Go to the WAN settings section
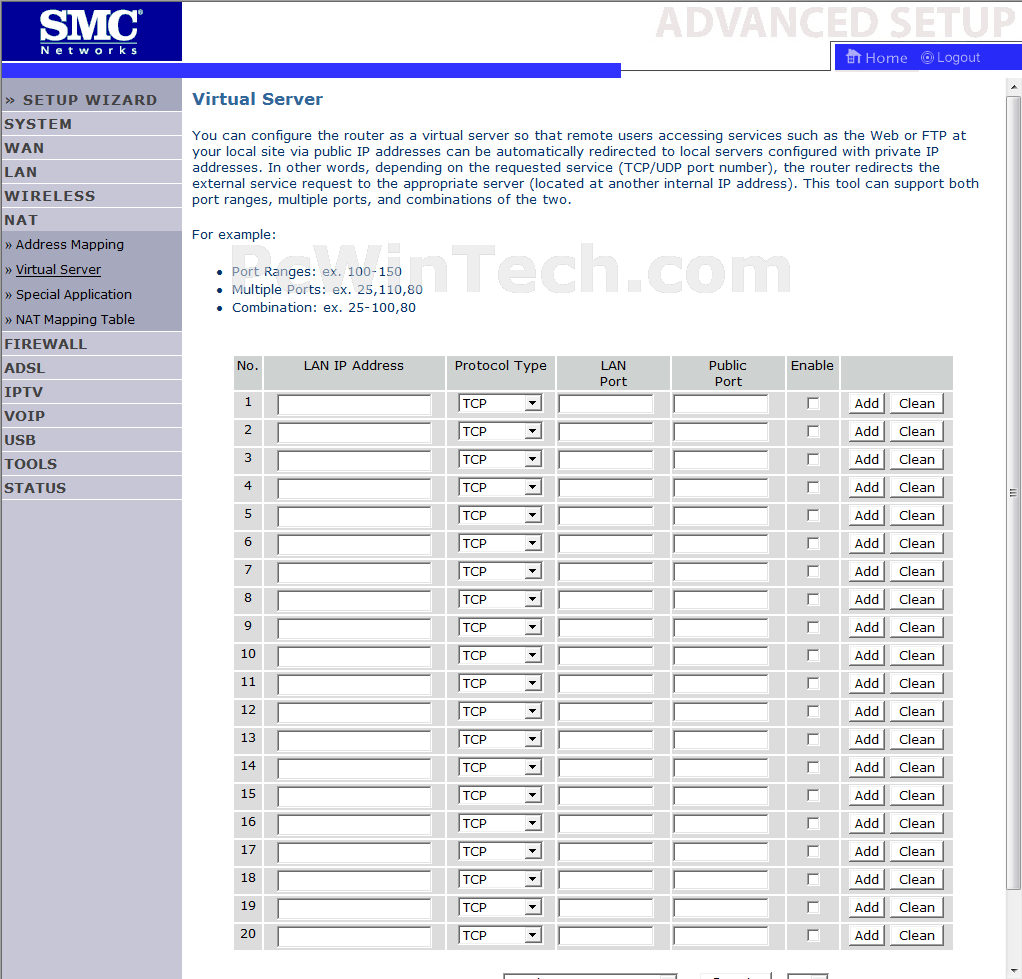 click(x=24, y=148)
